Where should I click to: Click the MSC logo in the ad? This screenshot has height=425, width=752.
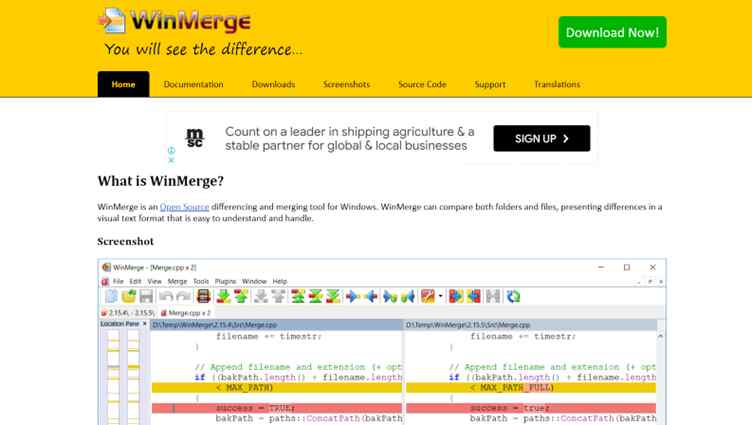(x=195, y=138)
